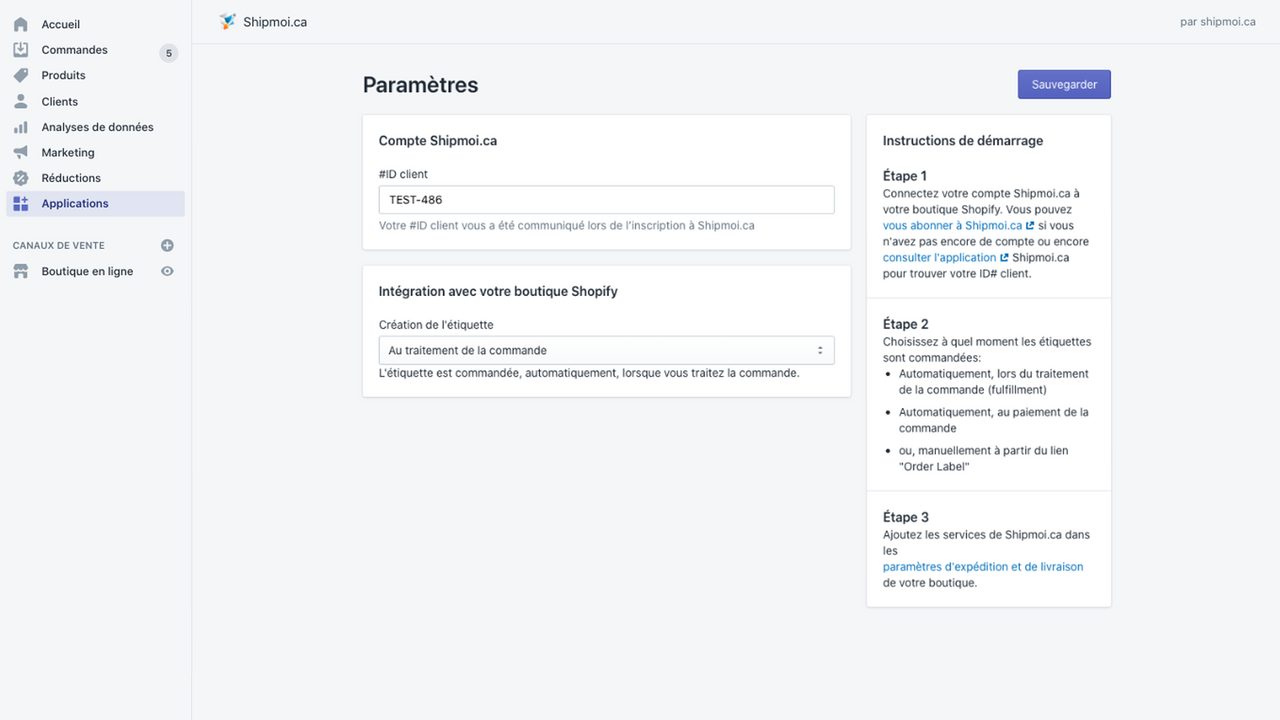Select the Commandes orders icon
1280x720 pixels.
(x=21, y=49)
